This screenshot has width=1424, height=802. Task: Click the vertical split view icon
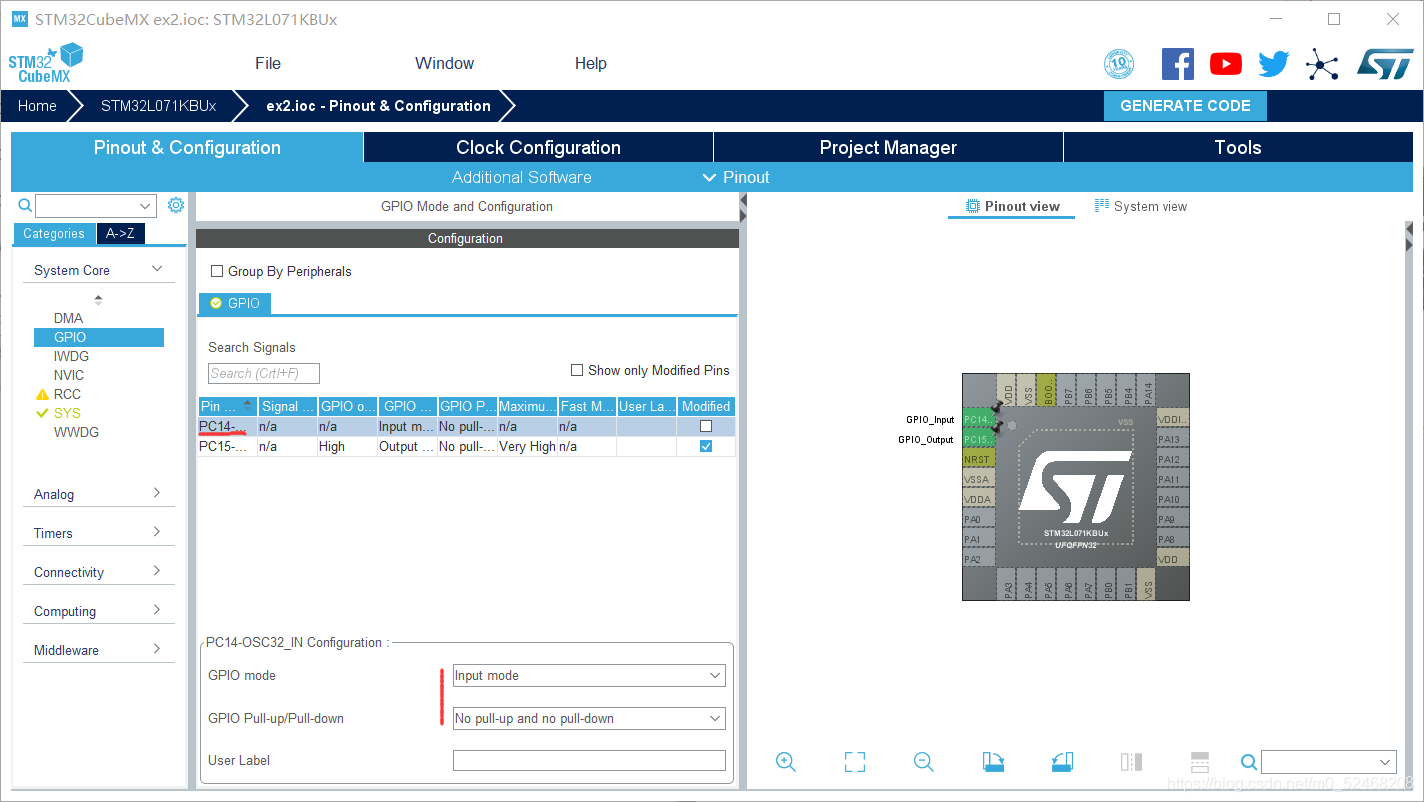(1131, 762)
